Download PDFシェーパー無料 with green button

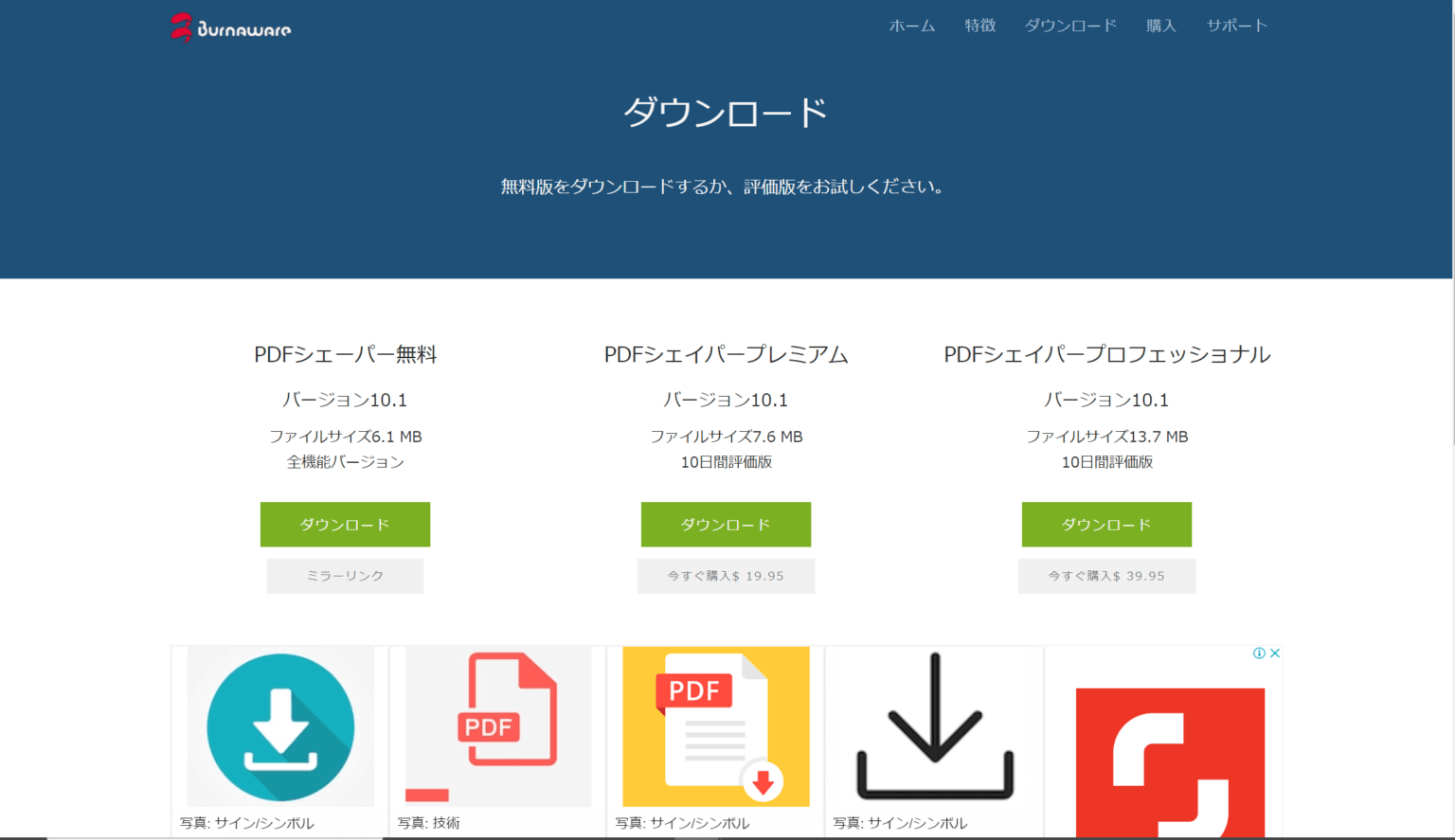pos(345,525)
